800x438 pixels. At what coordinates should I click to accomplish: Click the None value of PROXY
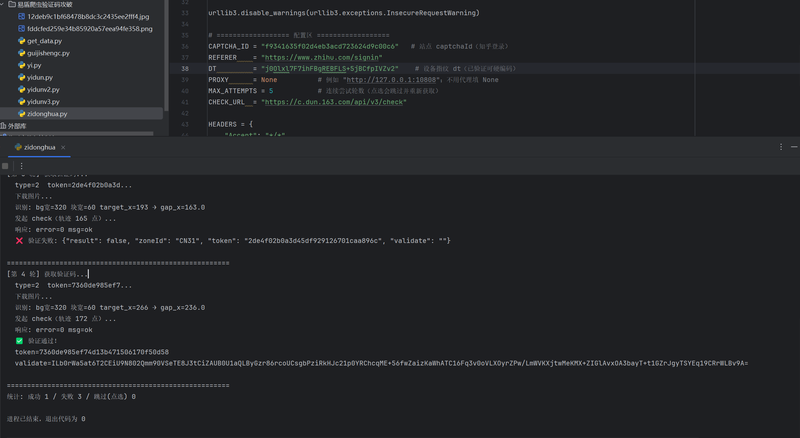click(269, 80)
